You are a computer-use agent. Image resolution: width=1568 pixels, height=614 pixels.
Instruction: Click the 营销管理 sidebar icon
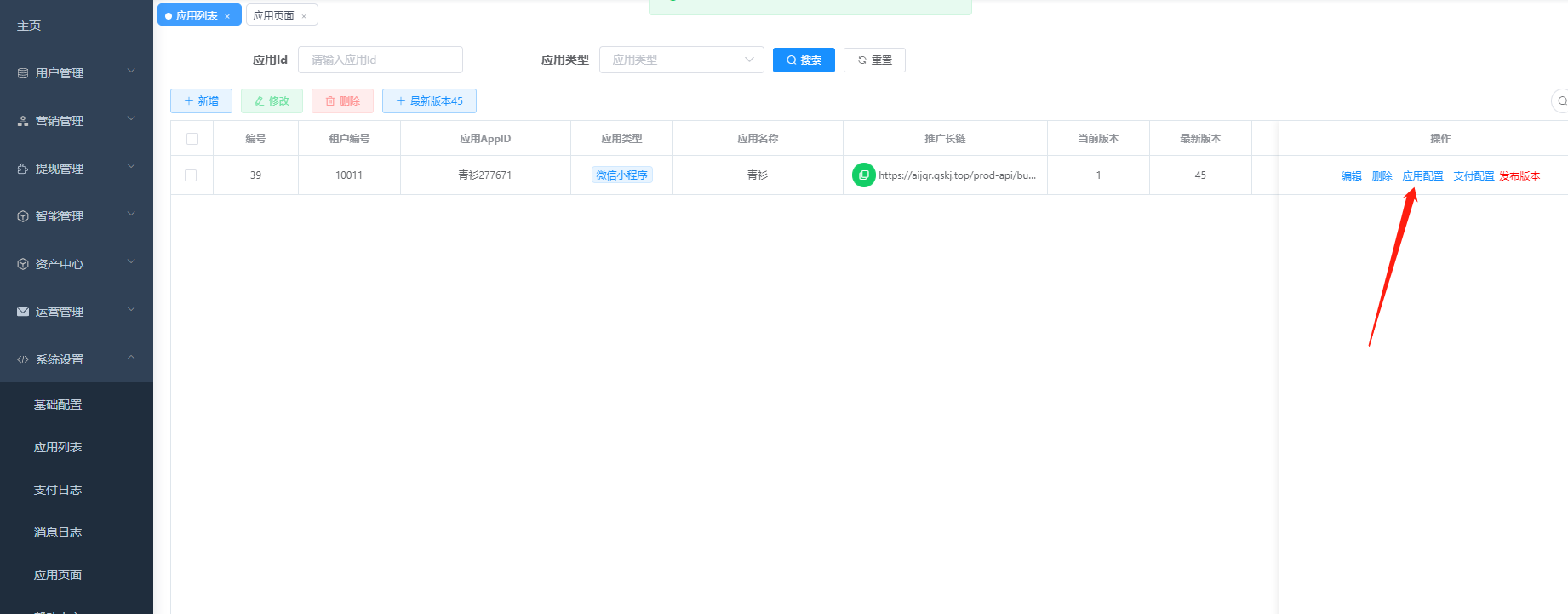[x=23, y=121]
